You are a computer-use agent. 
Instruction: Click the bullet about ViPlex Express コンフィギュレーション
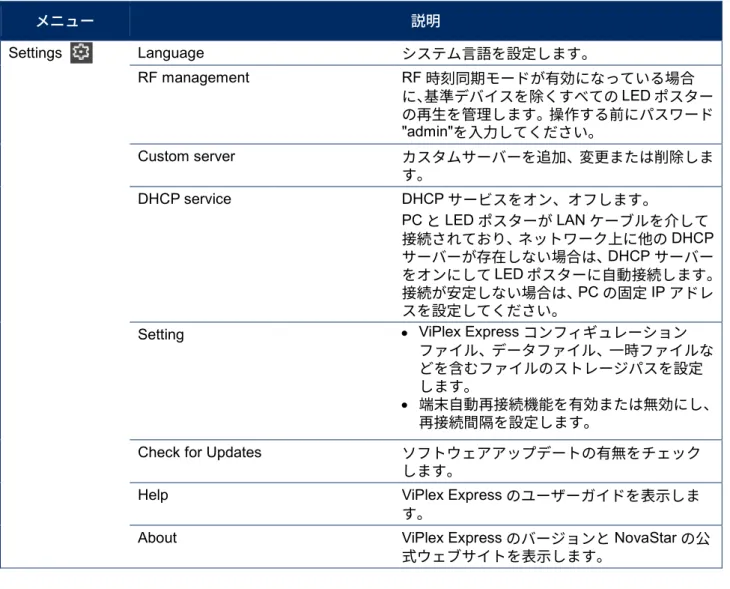557,359
